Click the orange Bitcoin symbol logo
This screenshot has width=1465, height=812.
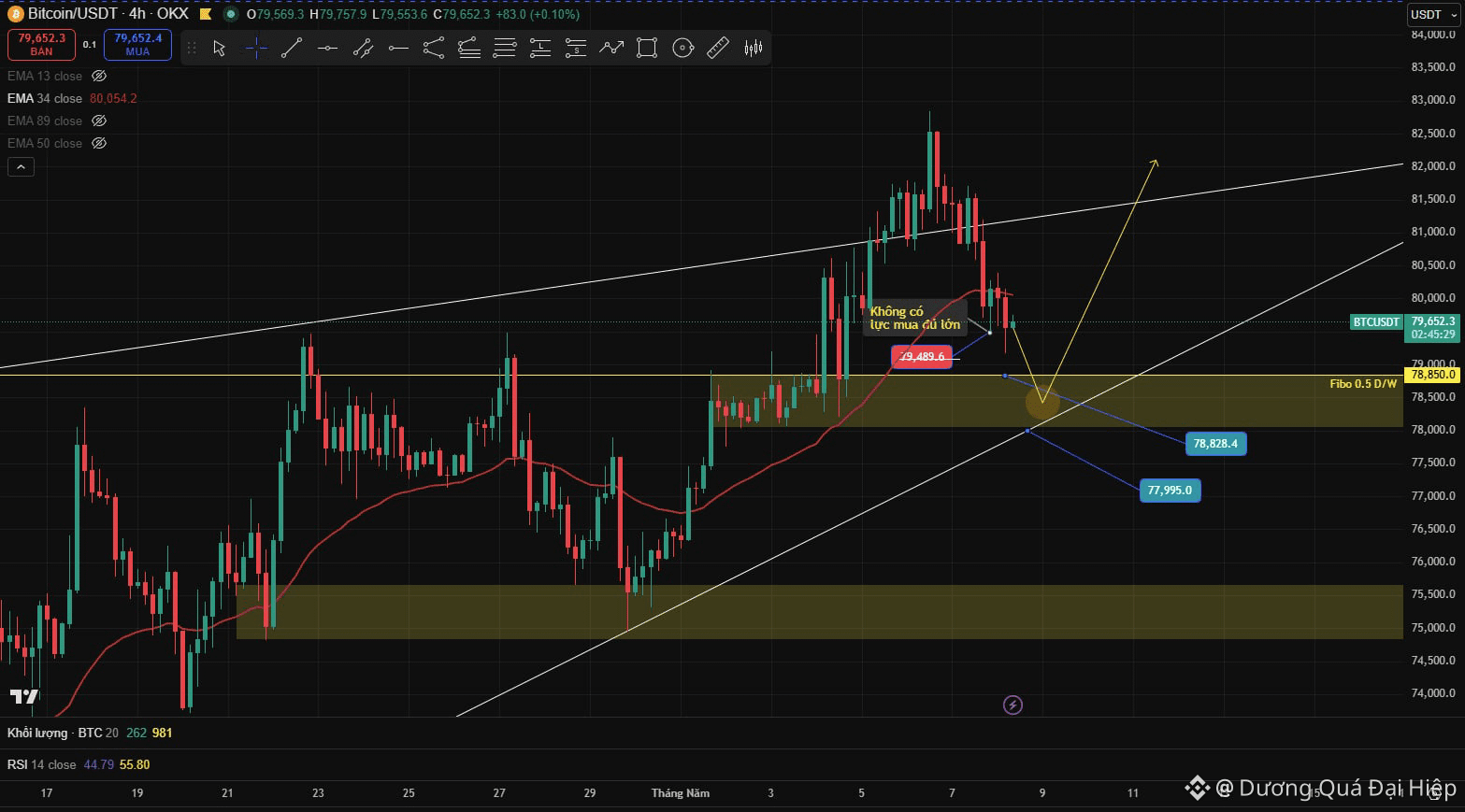(x=15, y=14)
